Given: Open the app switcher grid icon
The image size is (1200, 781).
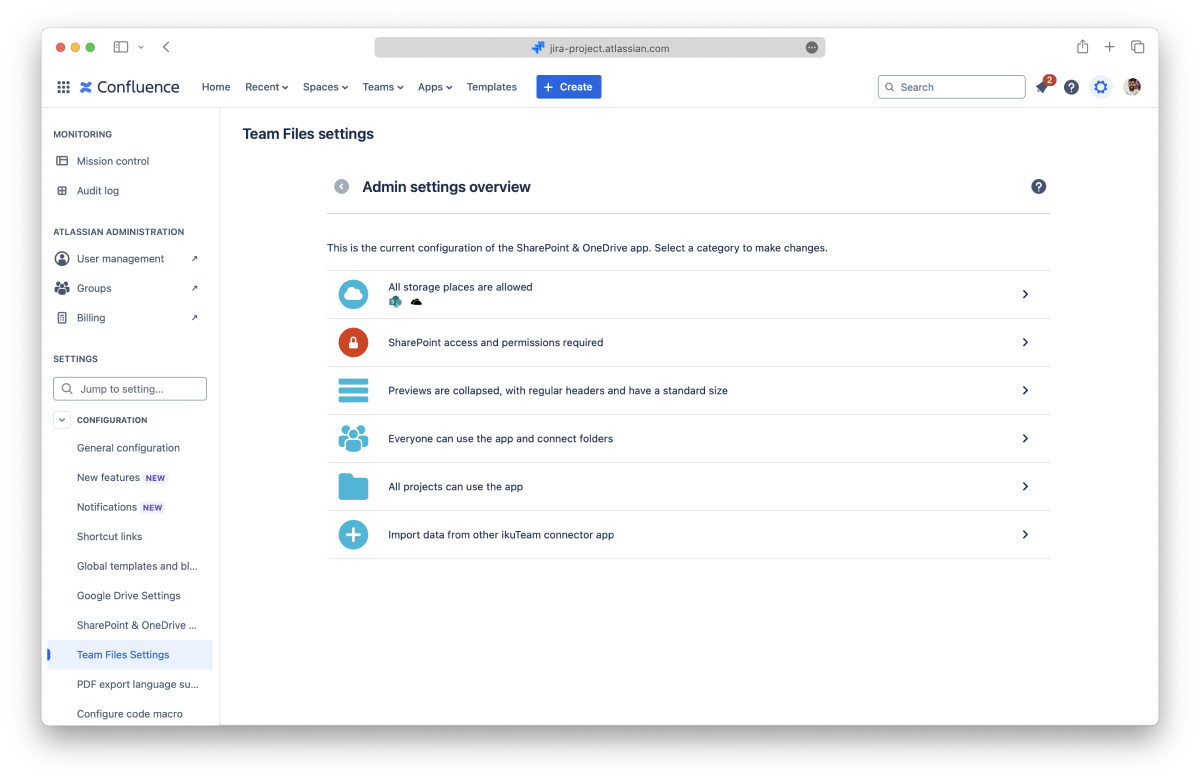Looking at the screenshot, I should click(63, 87).
